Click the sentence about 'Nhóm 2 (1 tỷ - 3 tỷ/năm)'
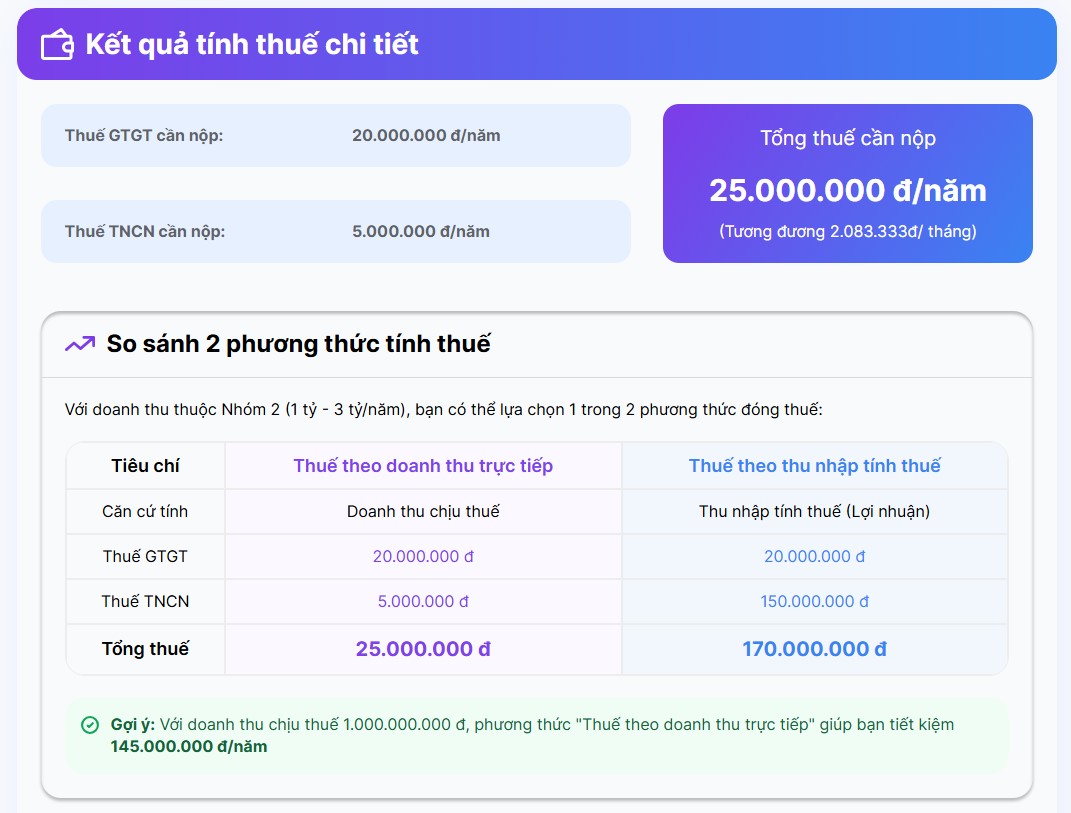The height and width of the screenshot is (813, 1071). pos(443,409)
